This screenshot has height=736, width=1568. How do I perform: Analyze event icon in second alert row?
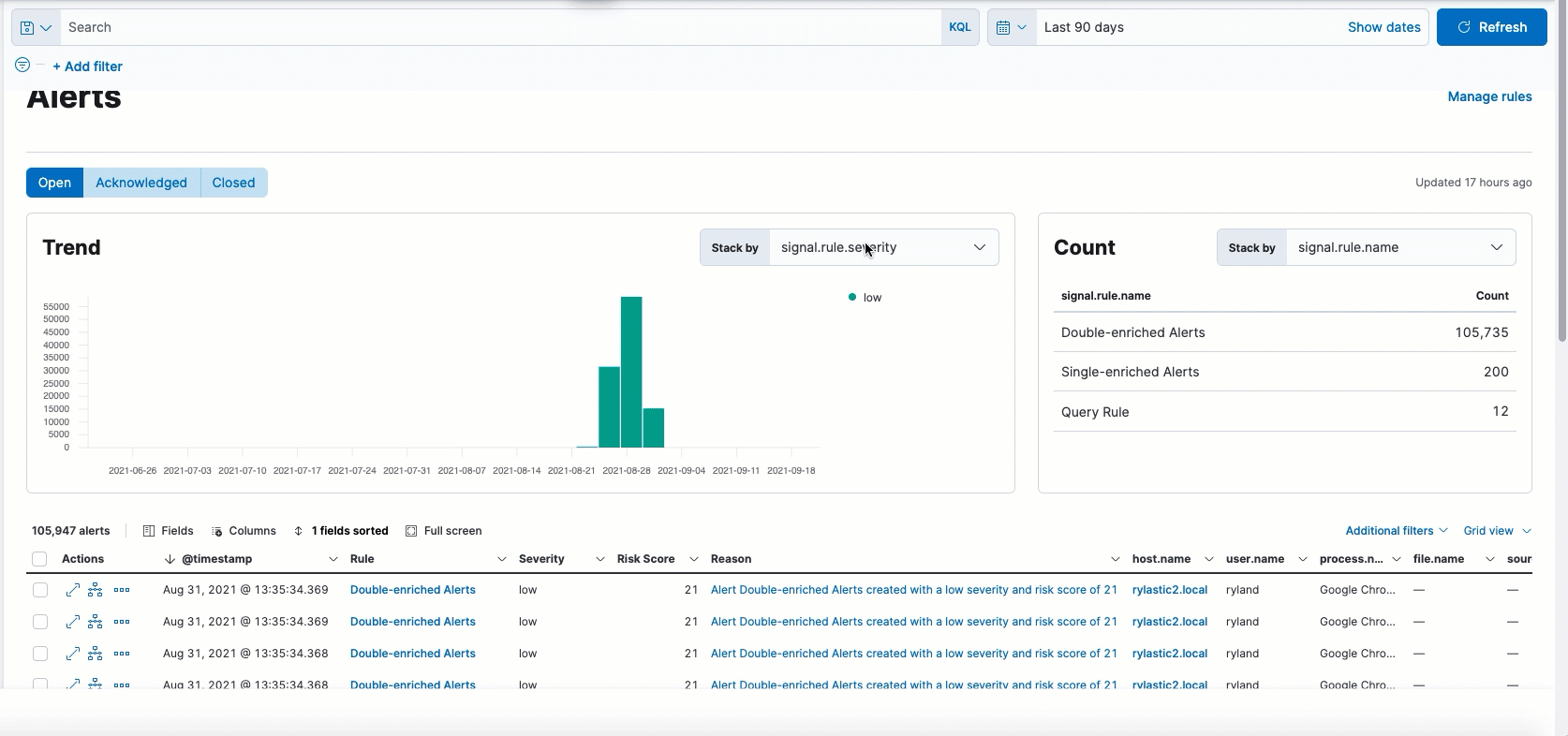tap(96, 622)
